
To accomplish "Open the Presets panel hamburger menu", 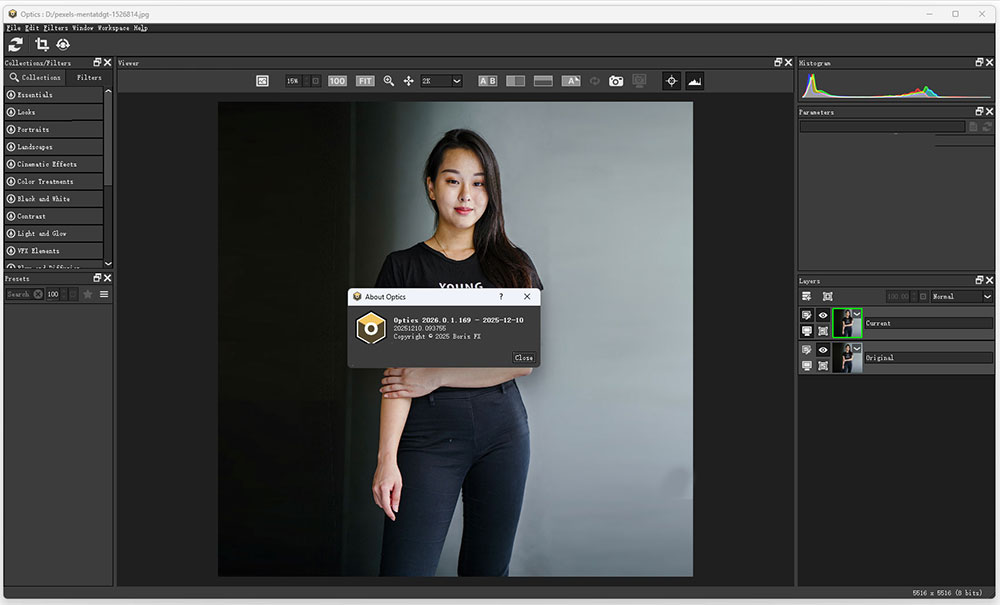I will 104,294.
